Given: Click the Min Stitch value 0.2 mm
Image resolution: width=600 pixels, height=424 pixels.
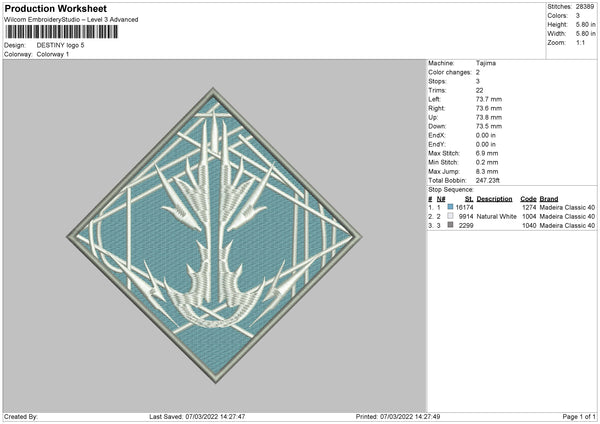Looking at the screenshot, I should (x=487, y=163).
